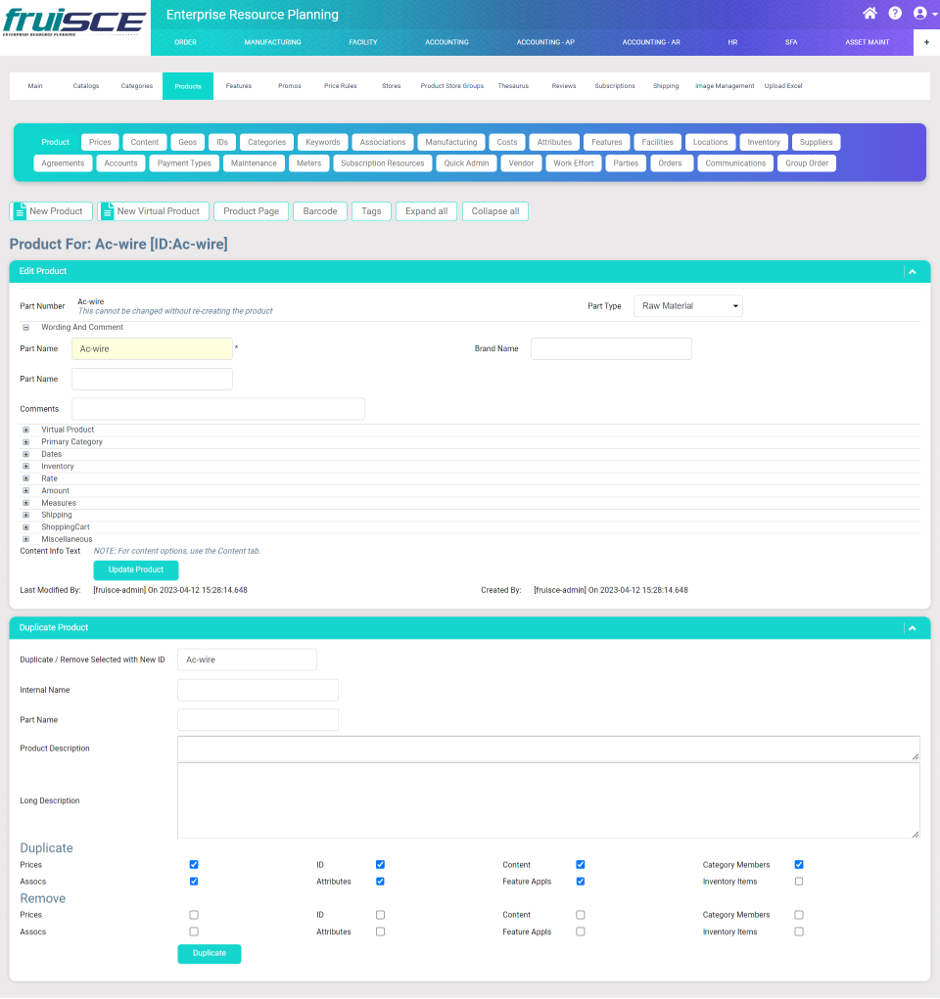
Task: Click the Long Description text area
Action: click(x=549, y=800)
